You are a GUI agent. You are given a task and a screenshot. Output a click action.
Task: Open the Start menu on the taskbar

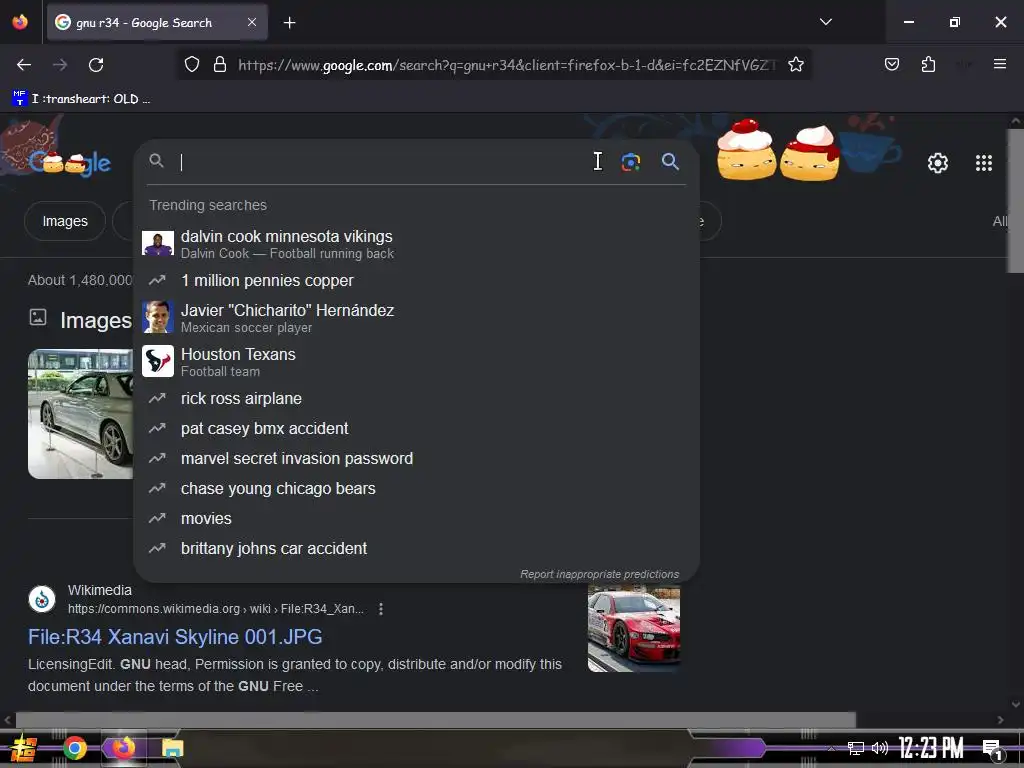pos(24,748)
